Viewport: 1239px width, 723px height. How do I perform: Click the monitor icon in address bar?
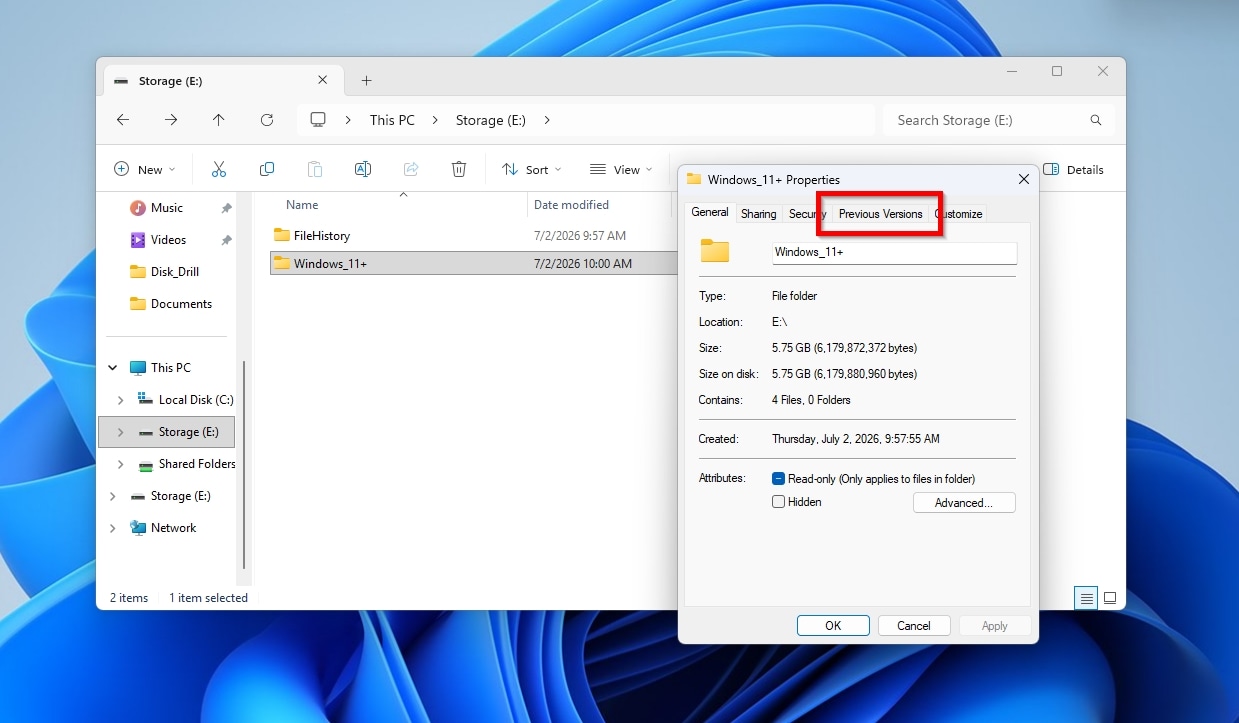(318, 120)
